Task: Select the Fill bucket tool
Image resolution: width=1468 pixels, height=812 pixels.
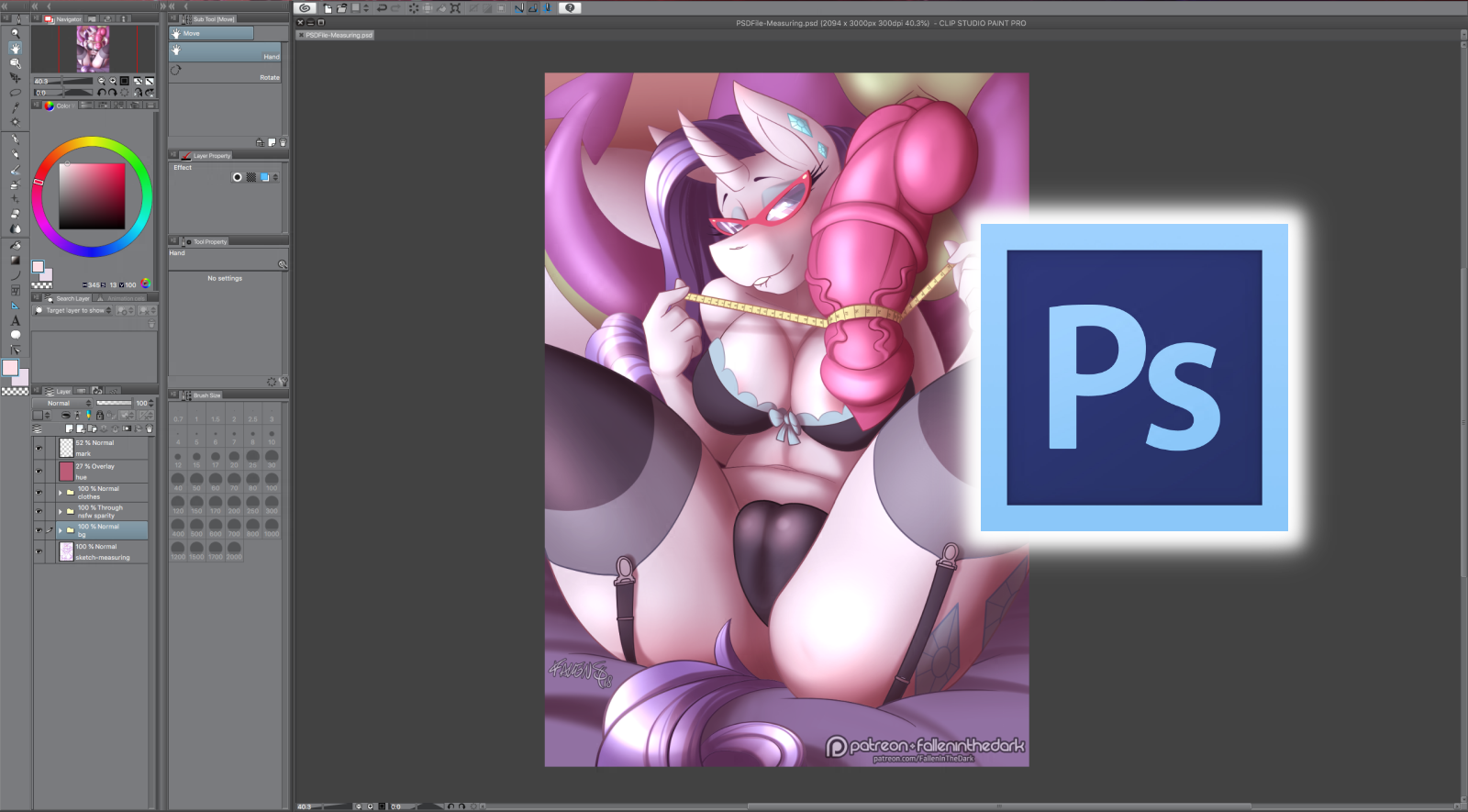Action: coord(15,245)
